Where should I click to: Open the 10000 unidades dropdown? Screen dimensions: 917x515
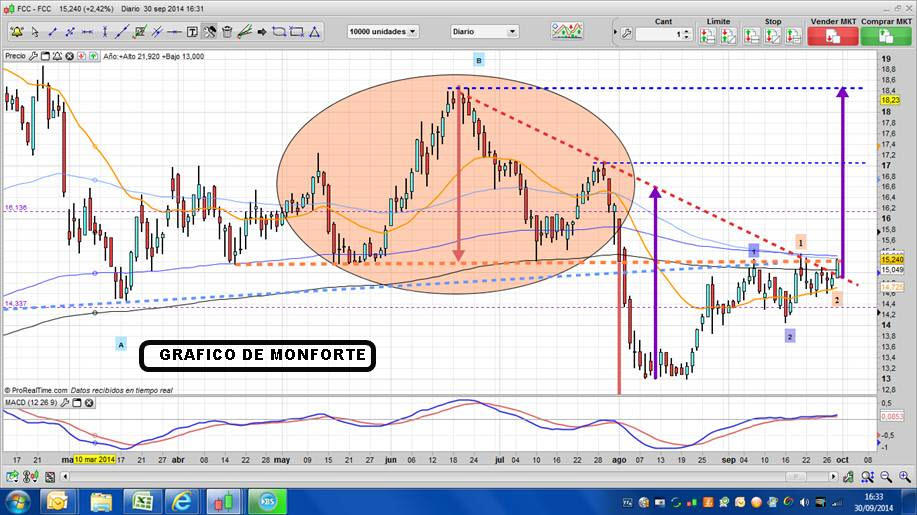pos(383,32)
